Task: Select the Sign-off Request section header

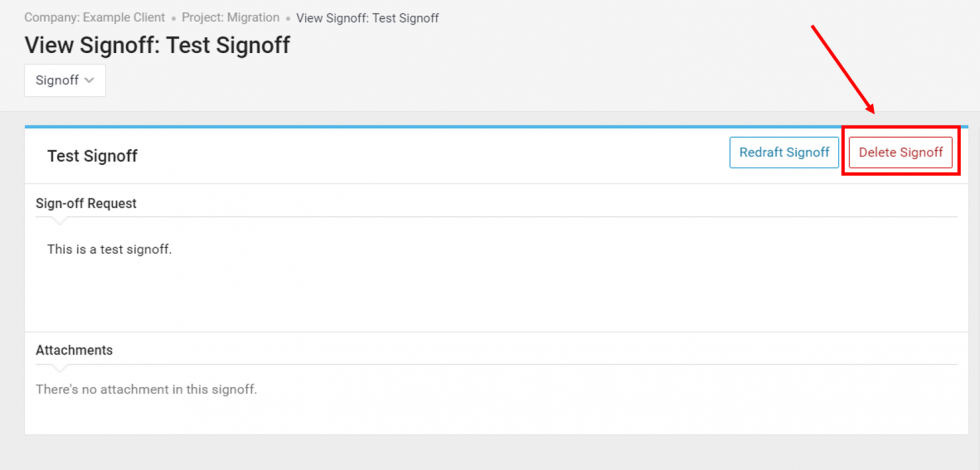Action: click(86, 203)
